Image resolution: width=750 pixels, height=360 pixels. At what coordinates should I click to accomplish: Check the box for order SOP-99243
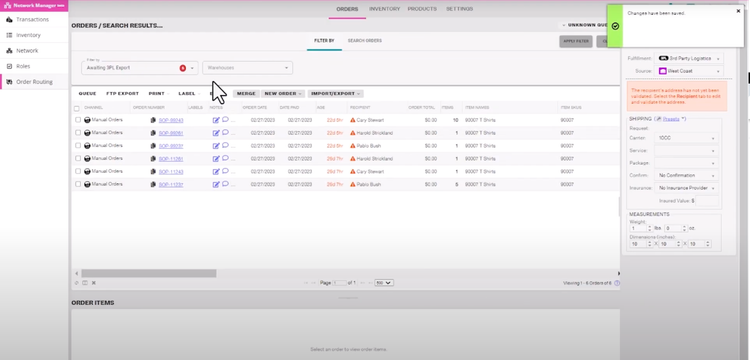(78, 120)
